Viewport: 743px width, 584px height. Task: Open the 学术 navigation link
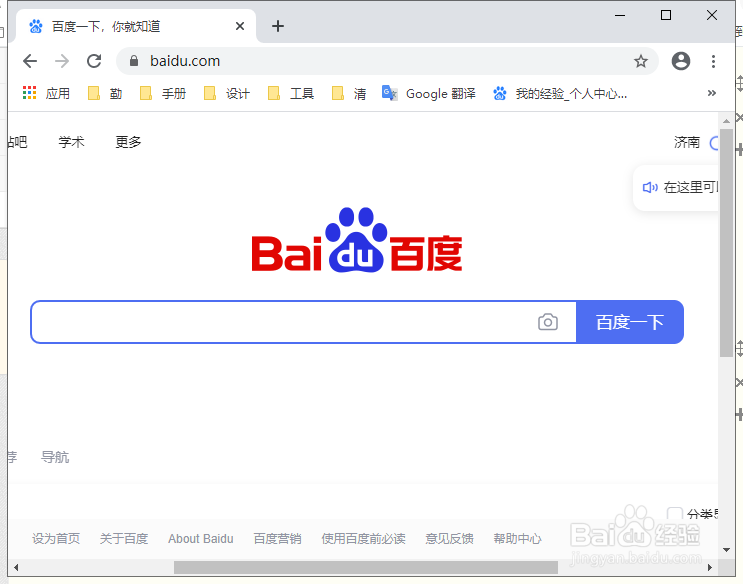pyautogui.click(x=71, y=142)
